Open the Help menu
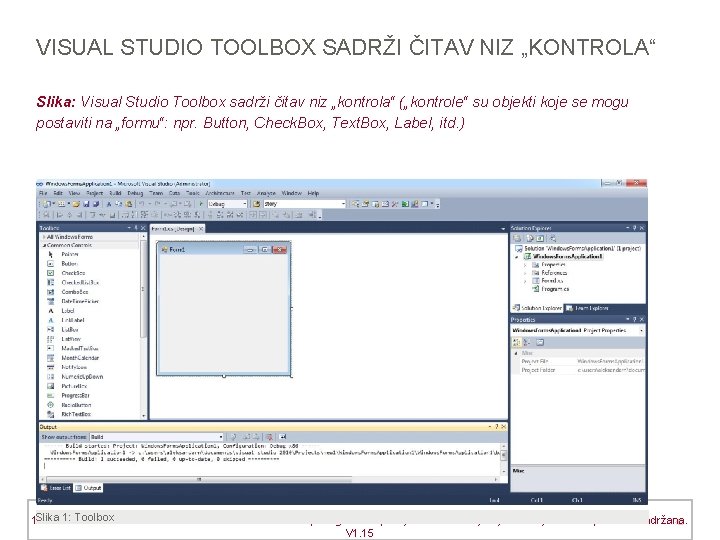720x540 pixels. click(313, 193)
